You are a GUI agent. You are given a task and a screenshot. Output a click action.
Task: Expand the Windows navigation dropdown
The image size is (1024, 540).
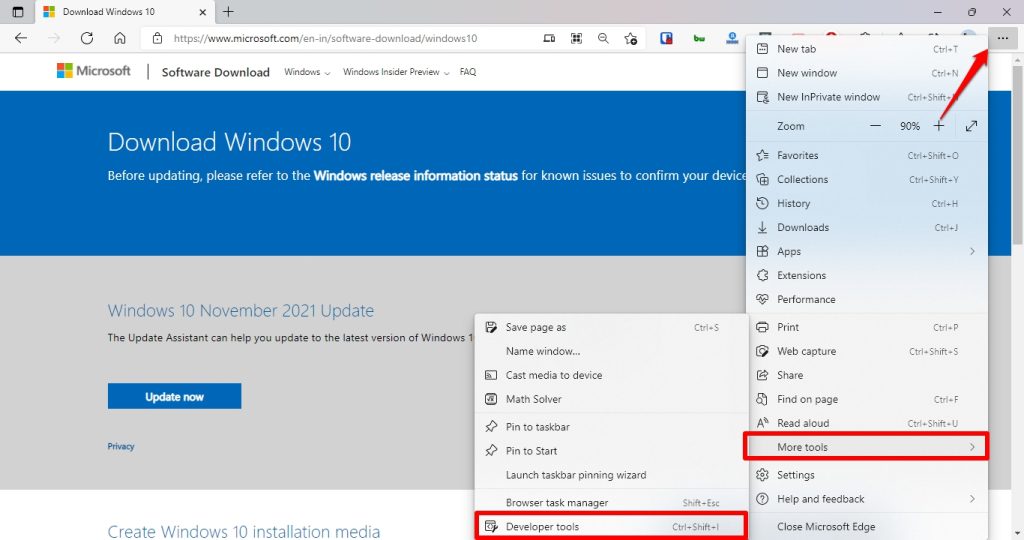[307, 72]
